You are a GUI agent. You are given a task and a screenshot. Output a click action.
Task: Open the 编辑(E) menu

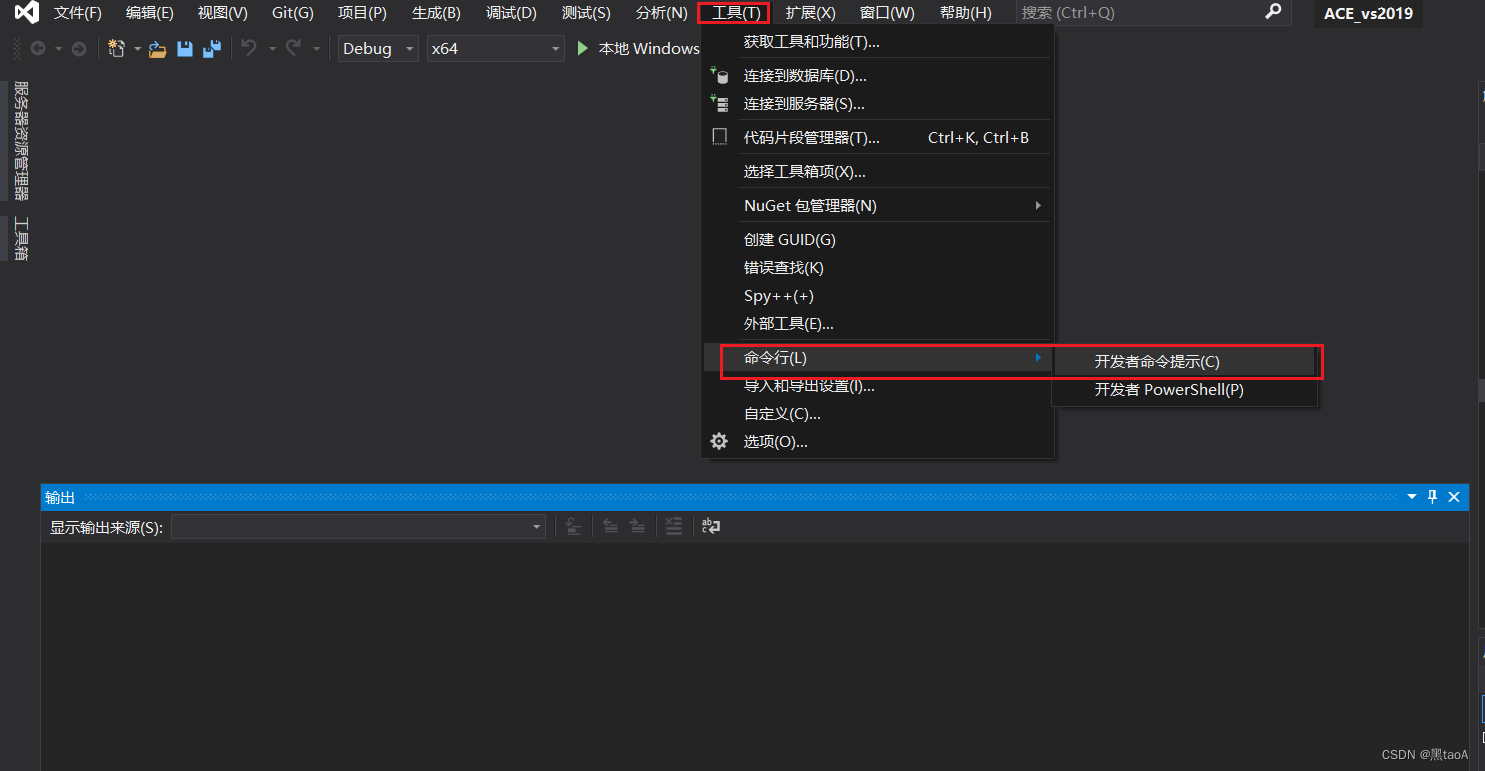[150, 13]
